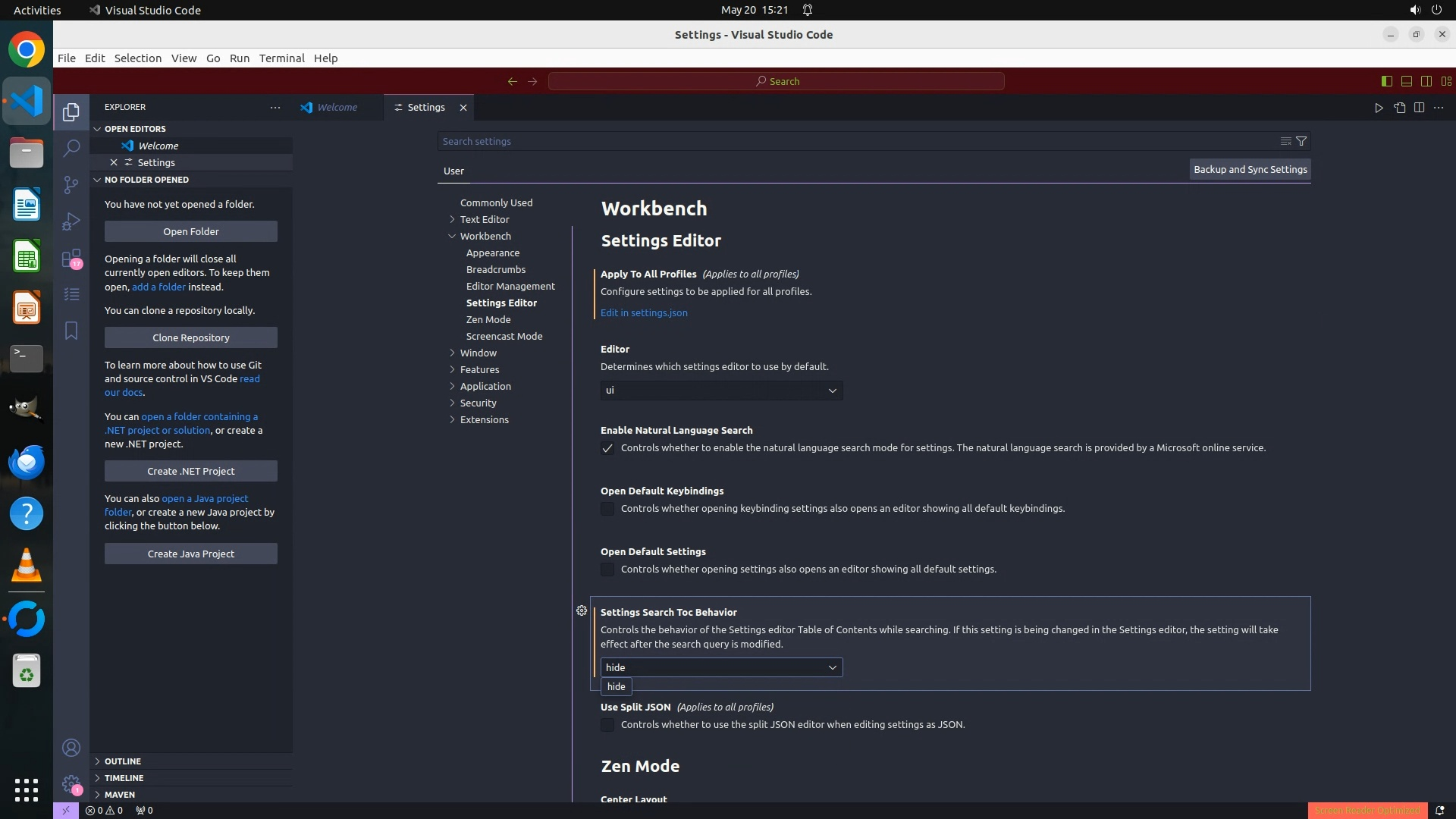Click the settings filter funnel icon

(1301, 141)
